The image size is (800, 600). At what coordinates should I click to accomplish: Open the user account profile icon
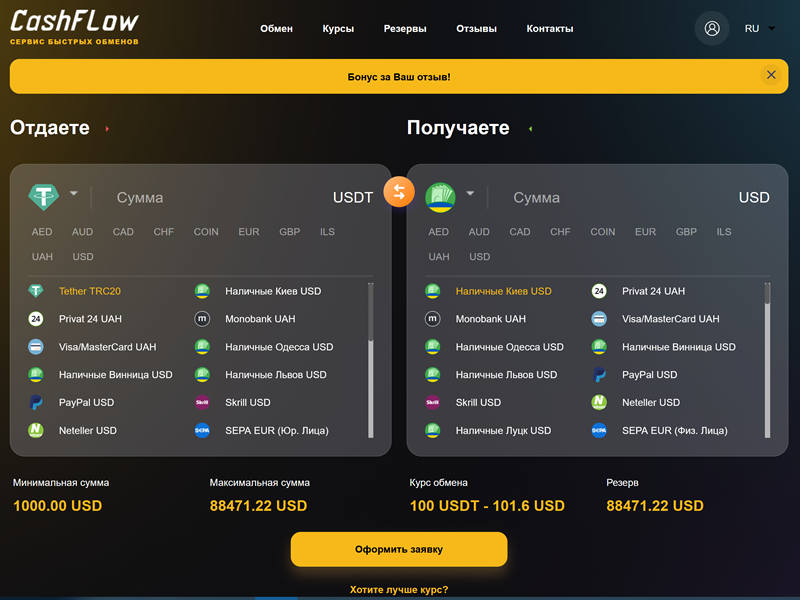[x=712, y=28]
